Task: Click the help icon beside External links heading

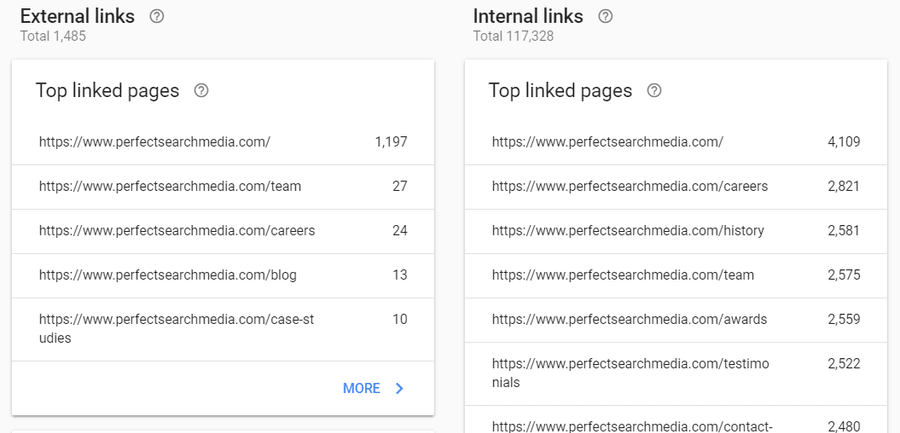Action: [156, 17]
